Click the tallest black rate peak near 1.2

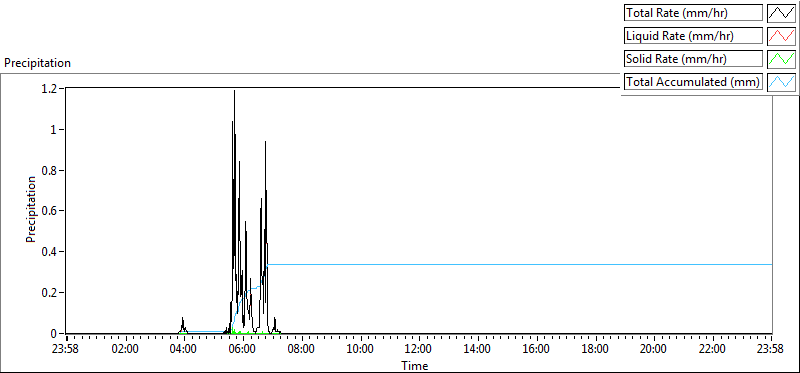234,92
